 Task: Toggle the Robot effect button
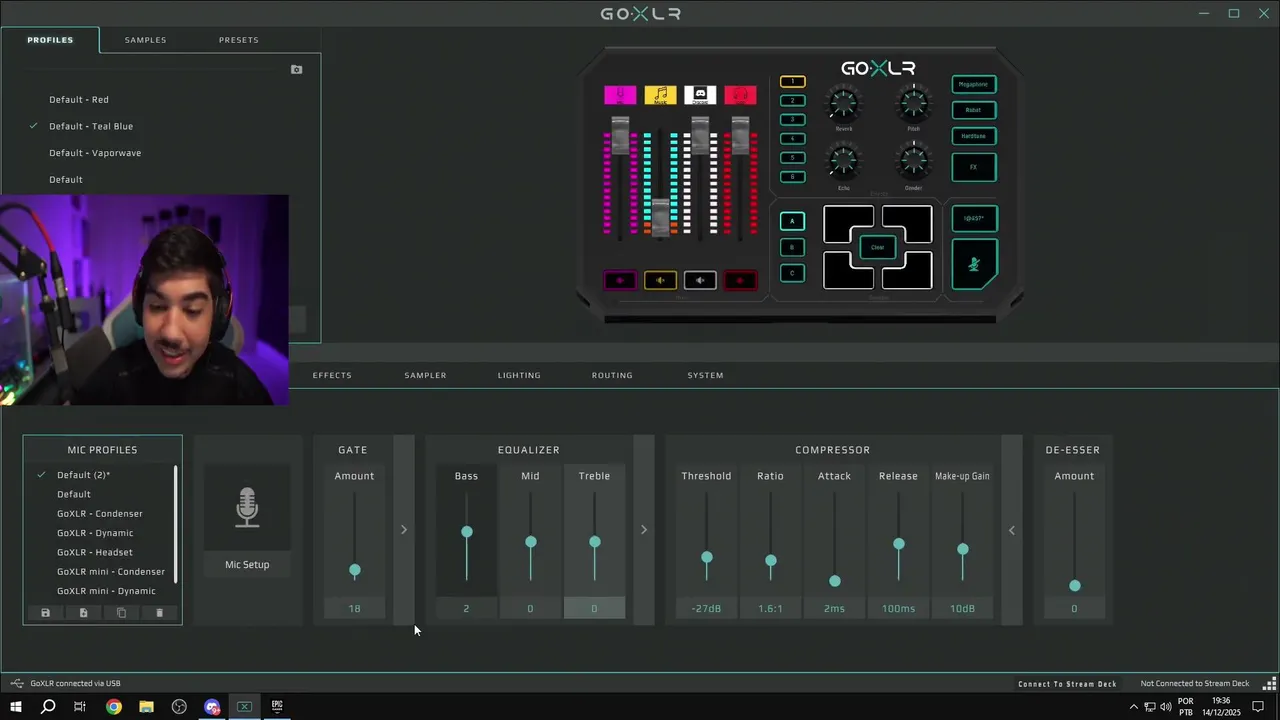pos(974,110)
